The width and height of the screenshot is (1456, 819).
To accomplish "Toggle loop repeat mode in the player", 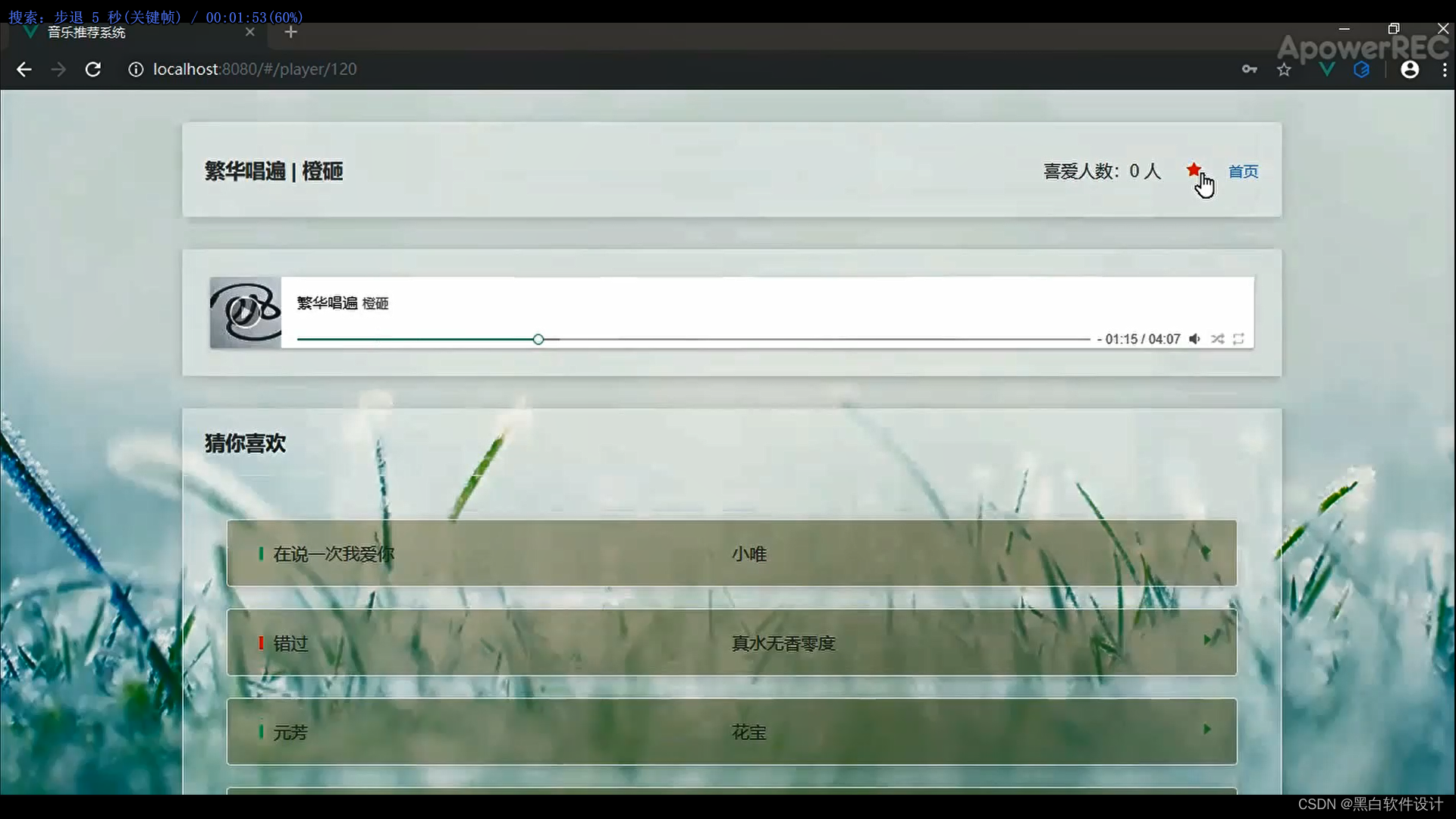I will [x=1238, y=339].
